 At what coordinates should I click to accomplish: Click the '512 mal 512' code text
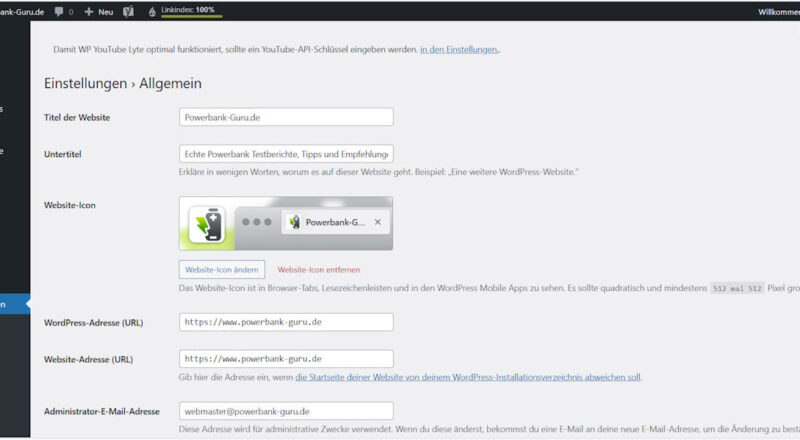pos(737,288)
